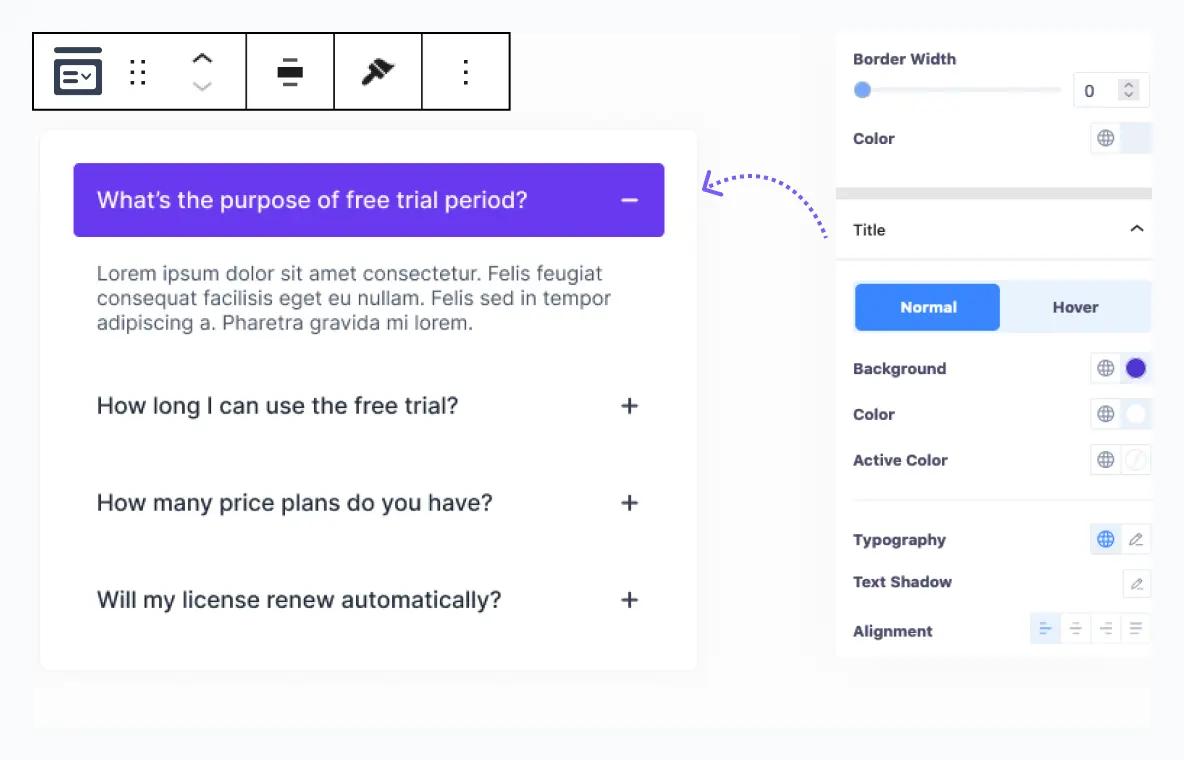Click the globe icon beside Typography
Image resolution: width=1184 pixels, height=760 pixels.
click(x=1105, y=540)
